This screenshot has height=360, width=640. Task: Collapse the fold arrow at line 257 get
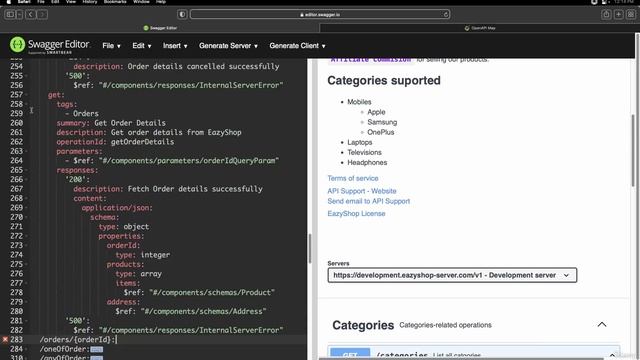click(x=26, y=95)
